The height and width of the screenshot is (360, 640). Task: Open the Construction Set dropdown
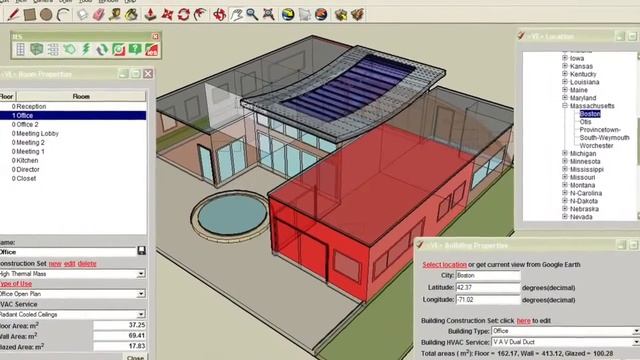[x=141, y=273]
